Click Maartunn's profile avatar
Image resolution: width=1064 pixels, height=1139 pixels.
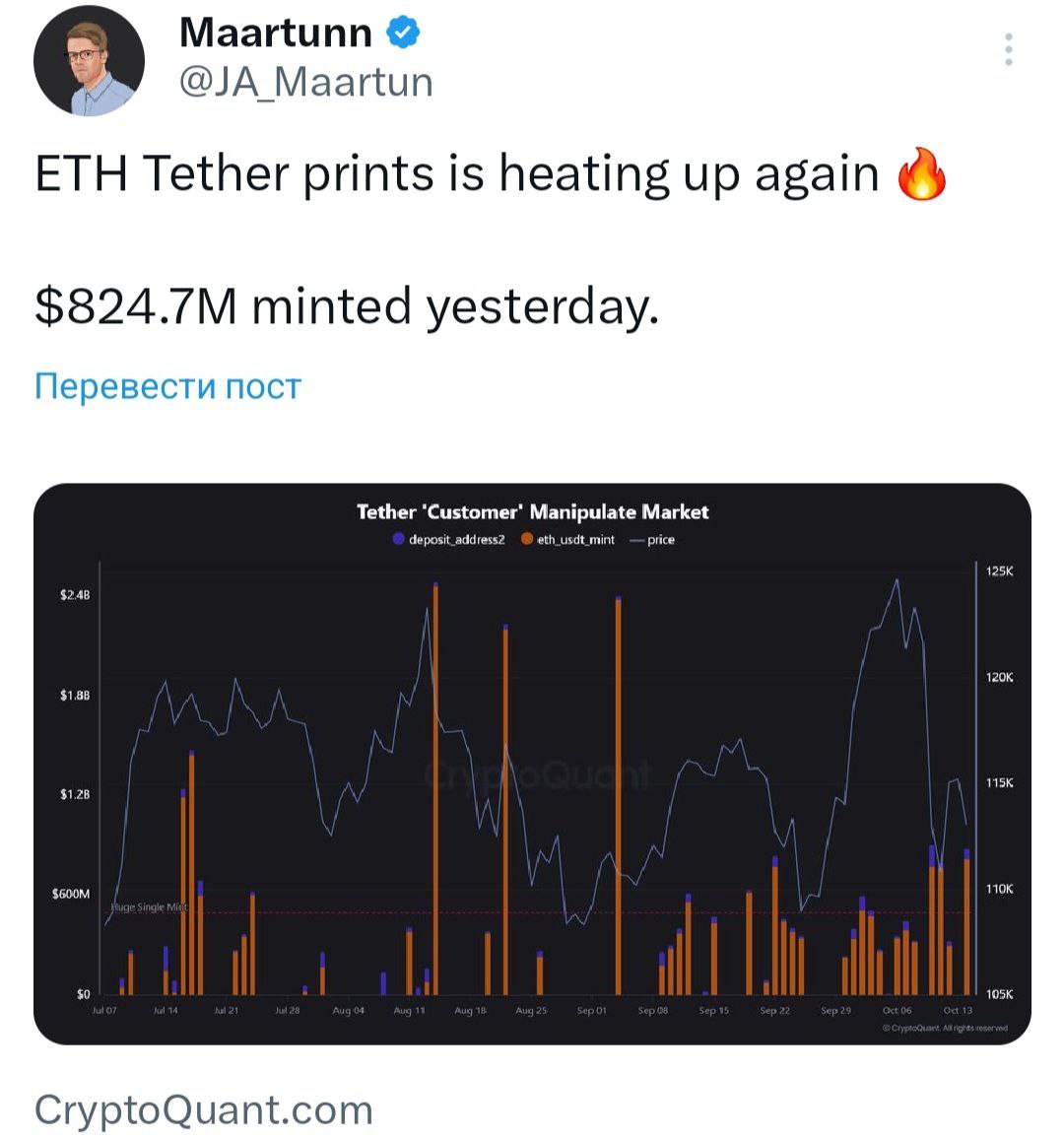tap(89, 60)
